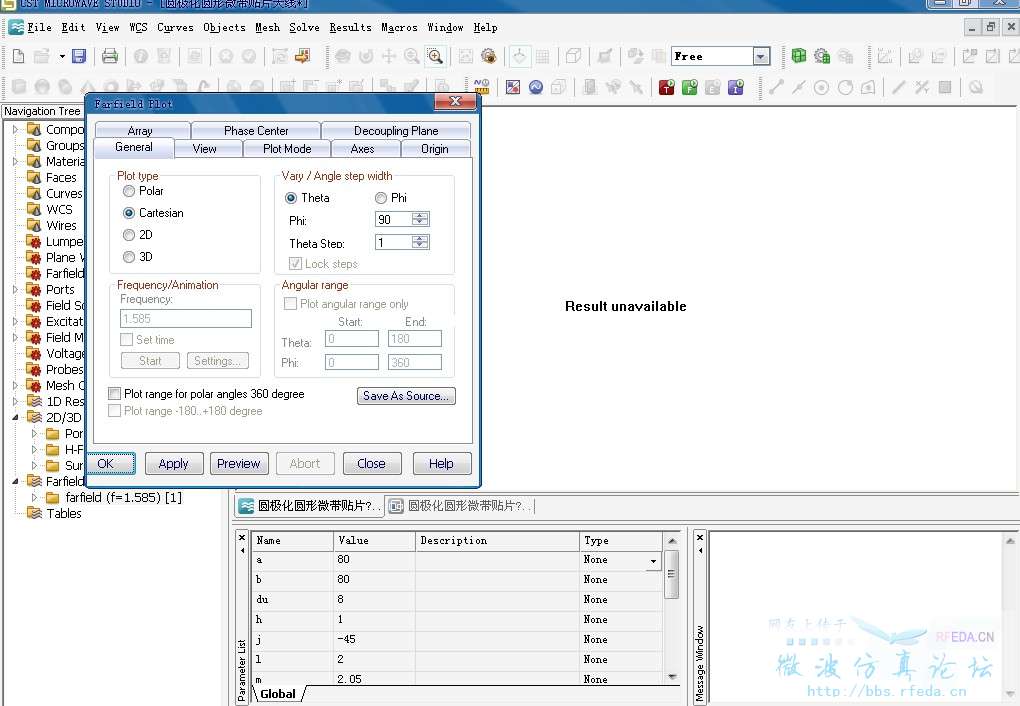Select the Components folder icon in tree
Viewport: 1020px width, 706px height.
[34, 129]
